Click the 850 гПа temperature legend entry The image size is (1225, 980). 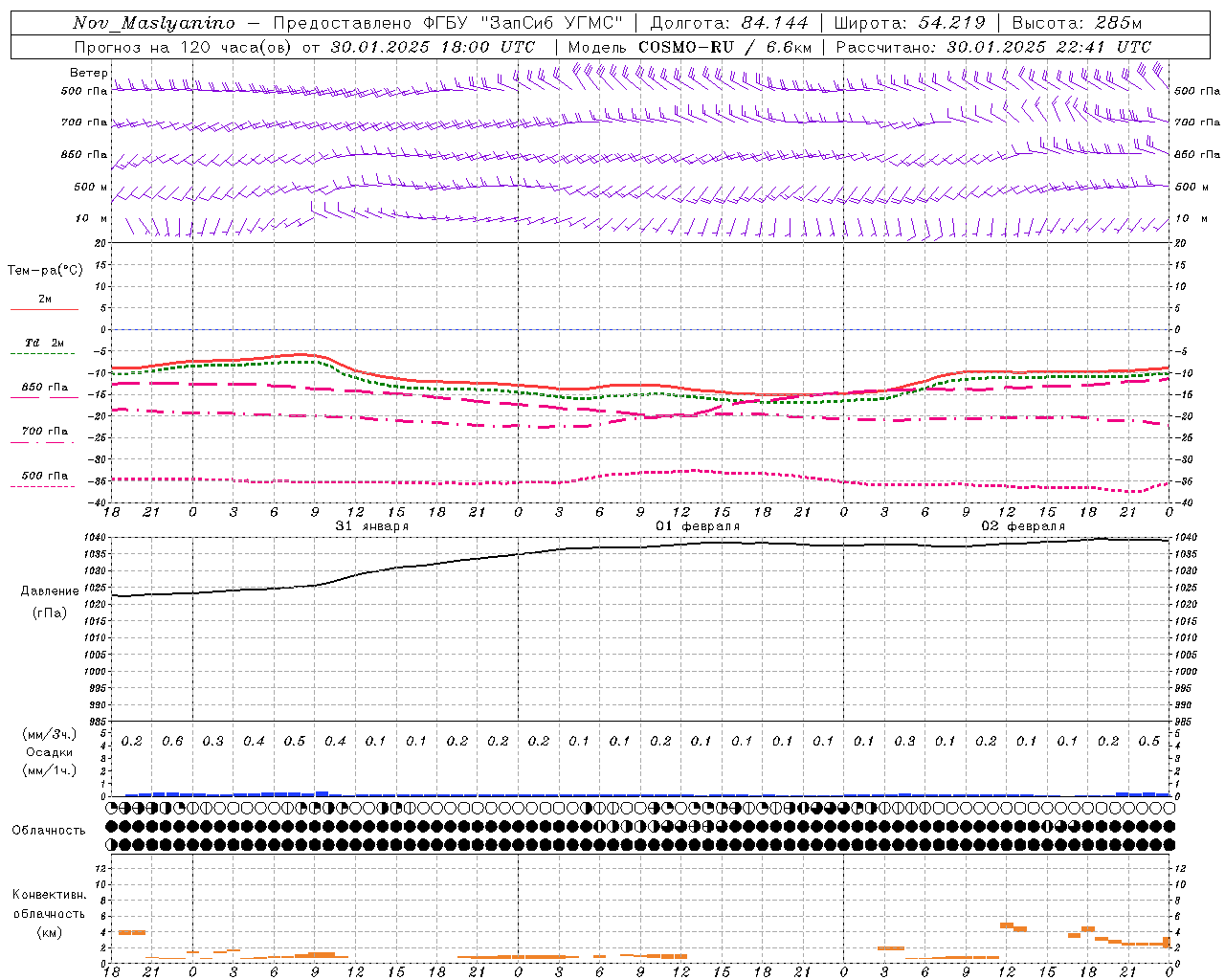point(45,388)
